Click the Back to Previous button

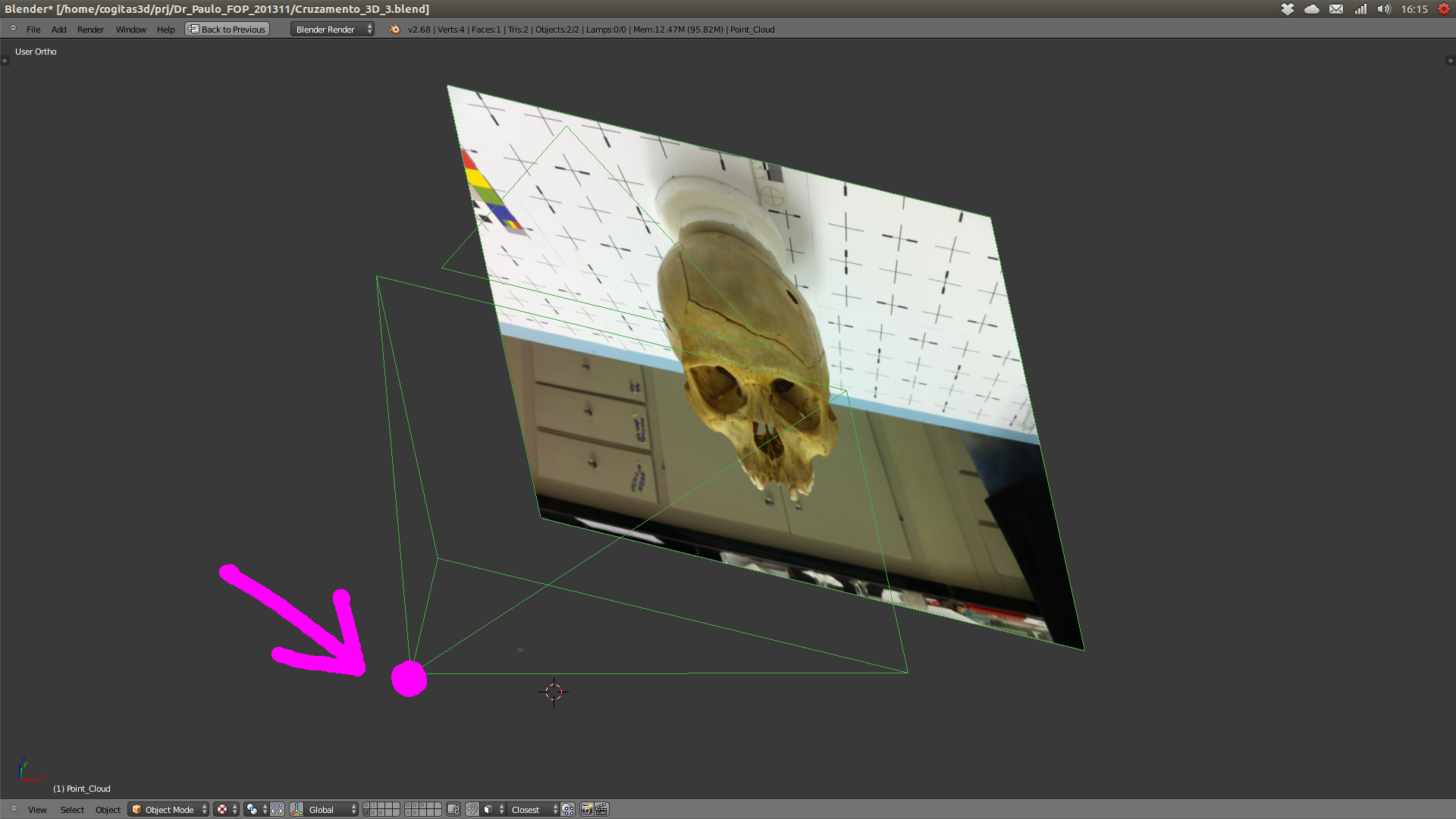tap(227, 30)
